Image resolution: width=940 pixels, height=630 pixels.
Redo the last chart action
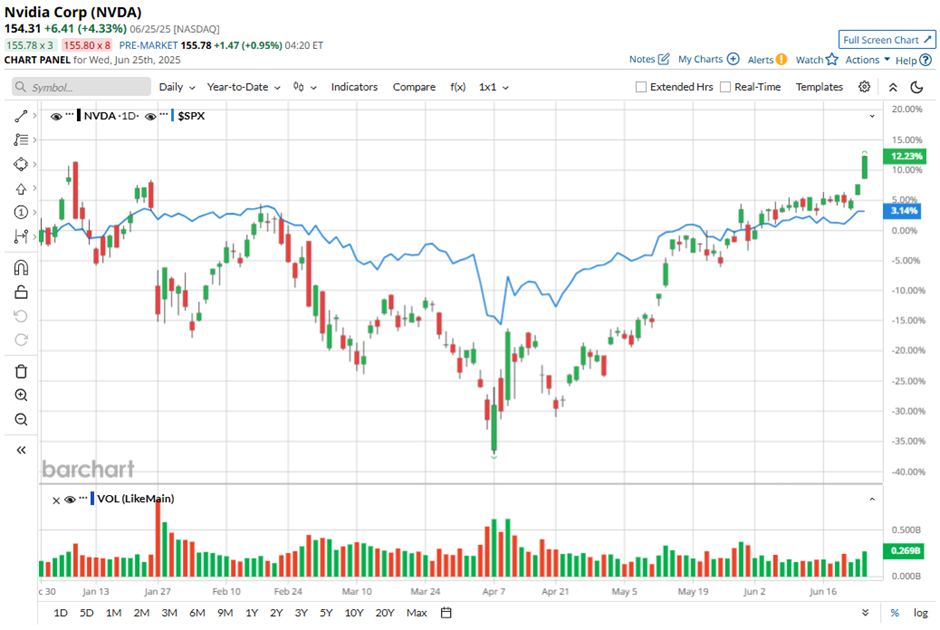[x=21, y=340]
